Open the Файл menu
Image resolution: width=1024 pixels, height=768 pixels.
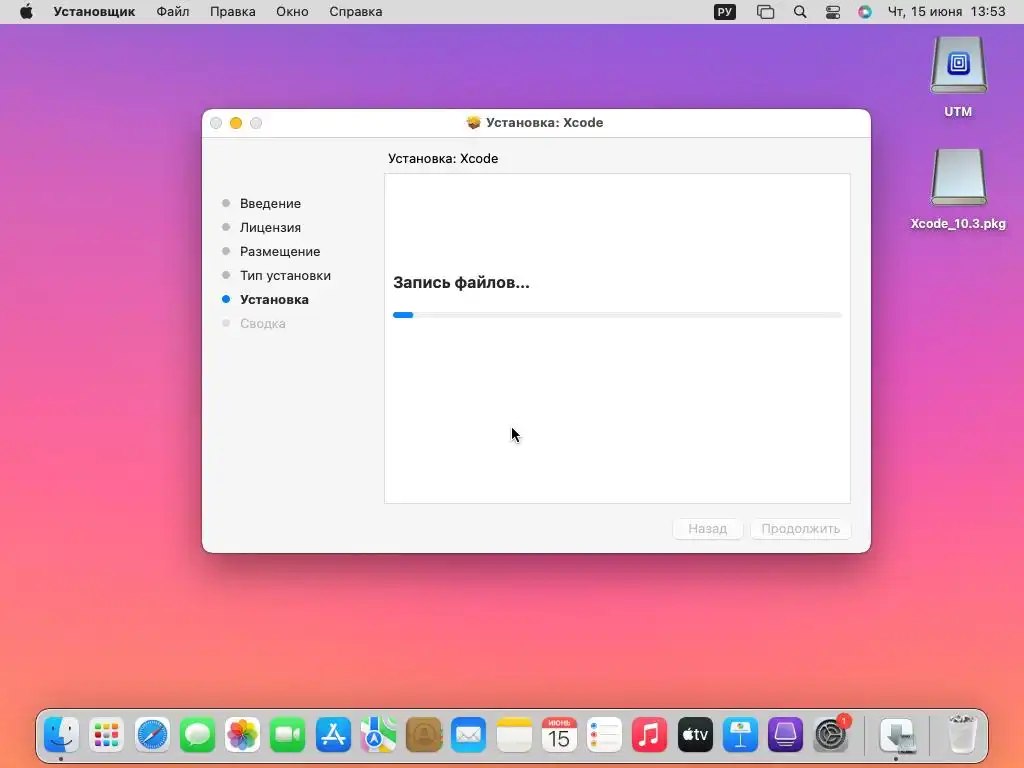[x=172, y=12]
